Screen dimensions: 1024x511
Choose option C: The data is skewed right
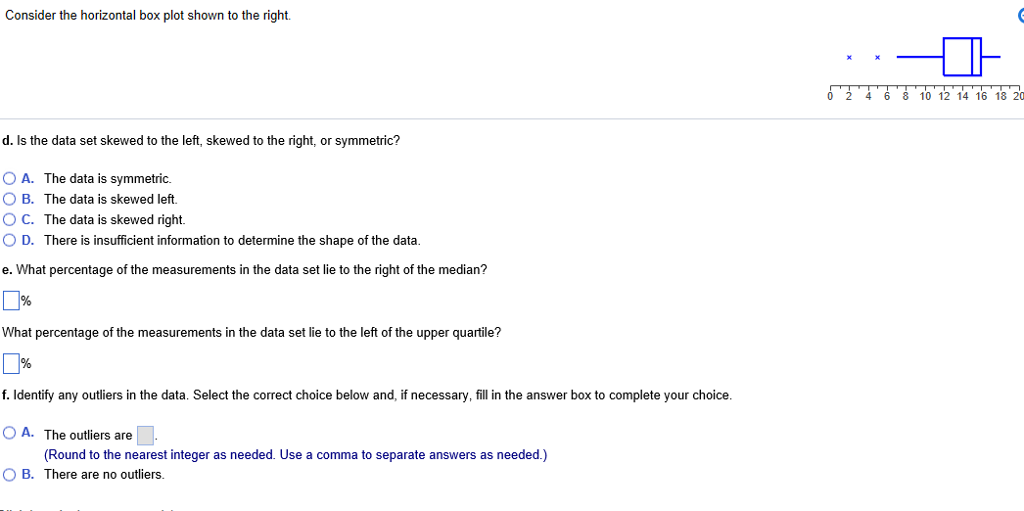10,219
